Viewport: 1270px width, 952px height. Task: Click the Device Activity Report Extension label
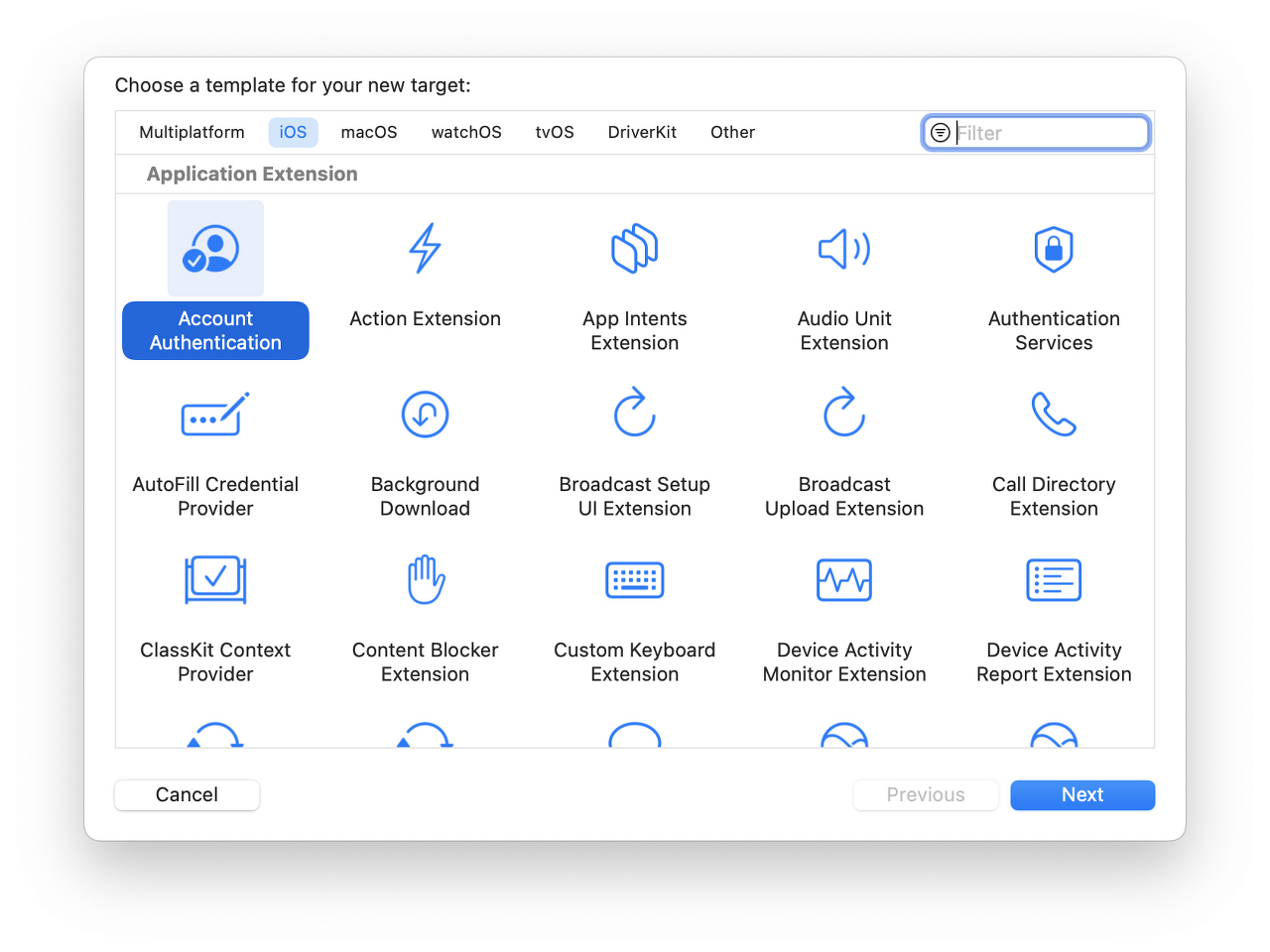(1054, 661)
